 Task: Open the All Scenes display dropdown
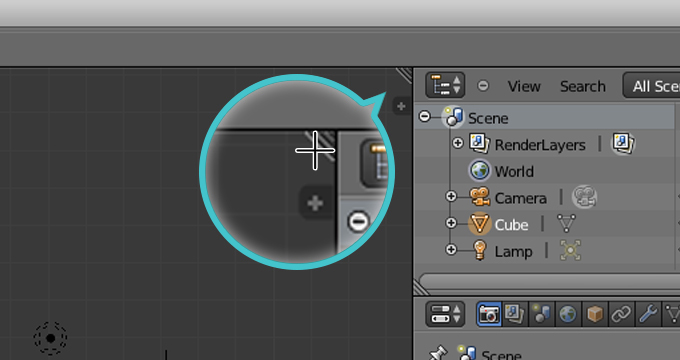click(651, 85)
